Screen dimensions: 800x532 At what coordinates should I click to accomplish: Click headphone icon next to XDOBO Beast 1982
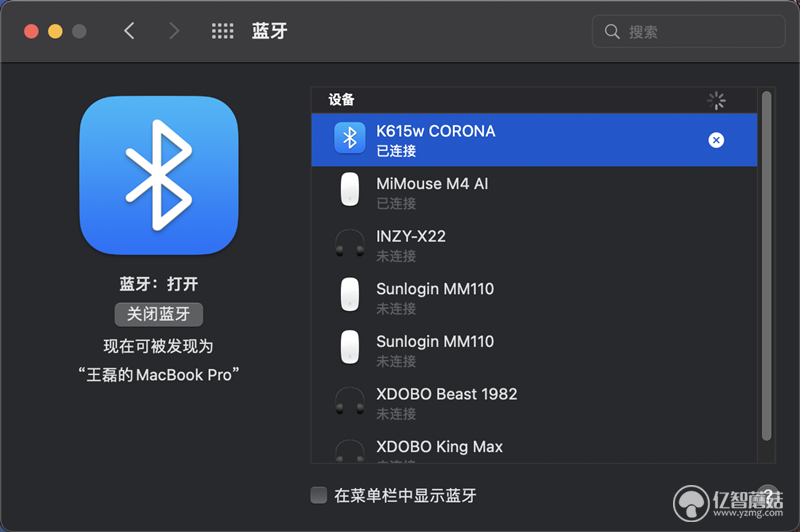click(349, 401)
